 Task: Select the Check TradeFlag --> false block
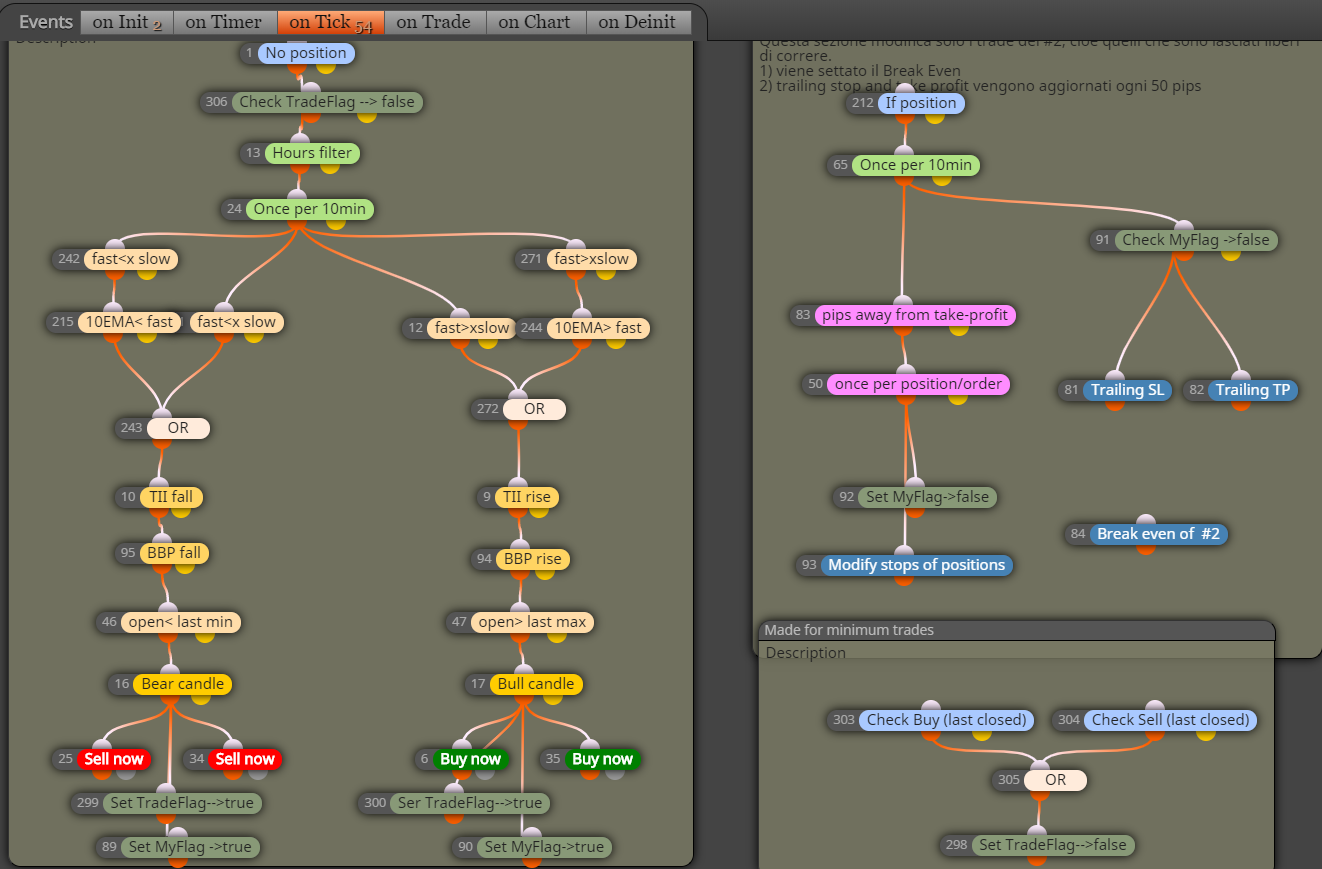[327, 102]
